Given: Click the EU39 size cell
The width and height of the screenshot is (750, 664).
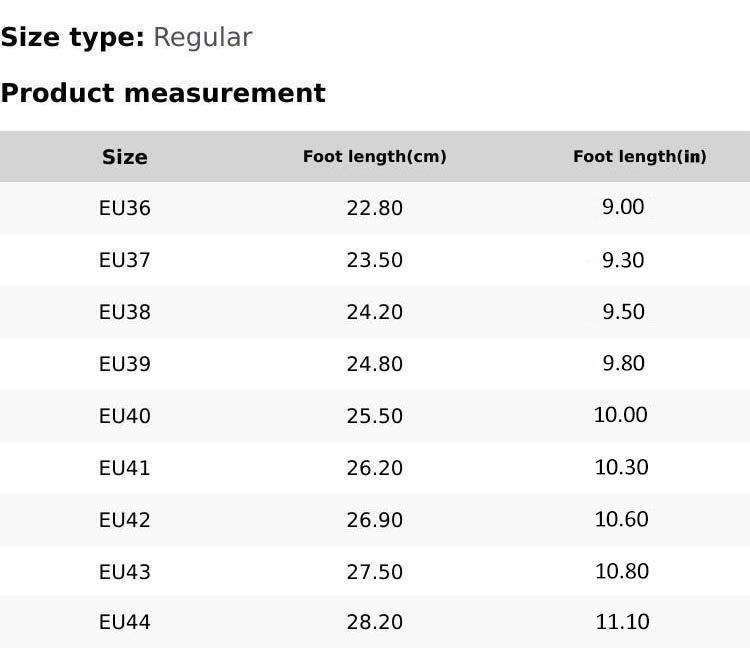Looking at the screenshot, I should coord(125,364).
